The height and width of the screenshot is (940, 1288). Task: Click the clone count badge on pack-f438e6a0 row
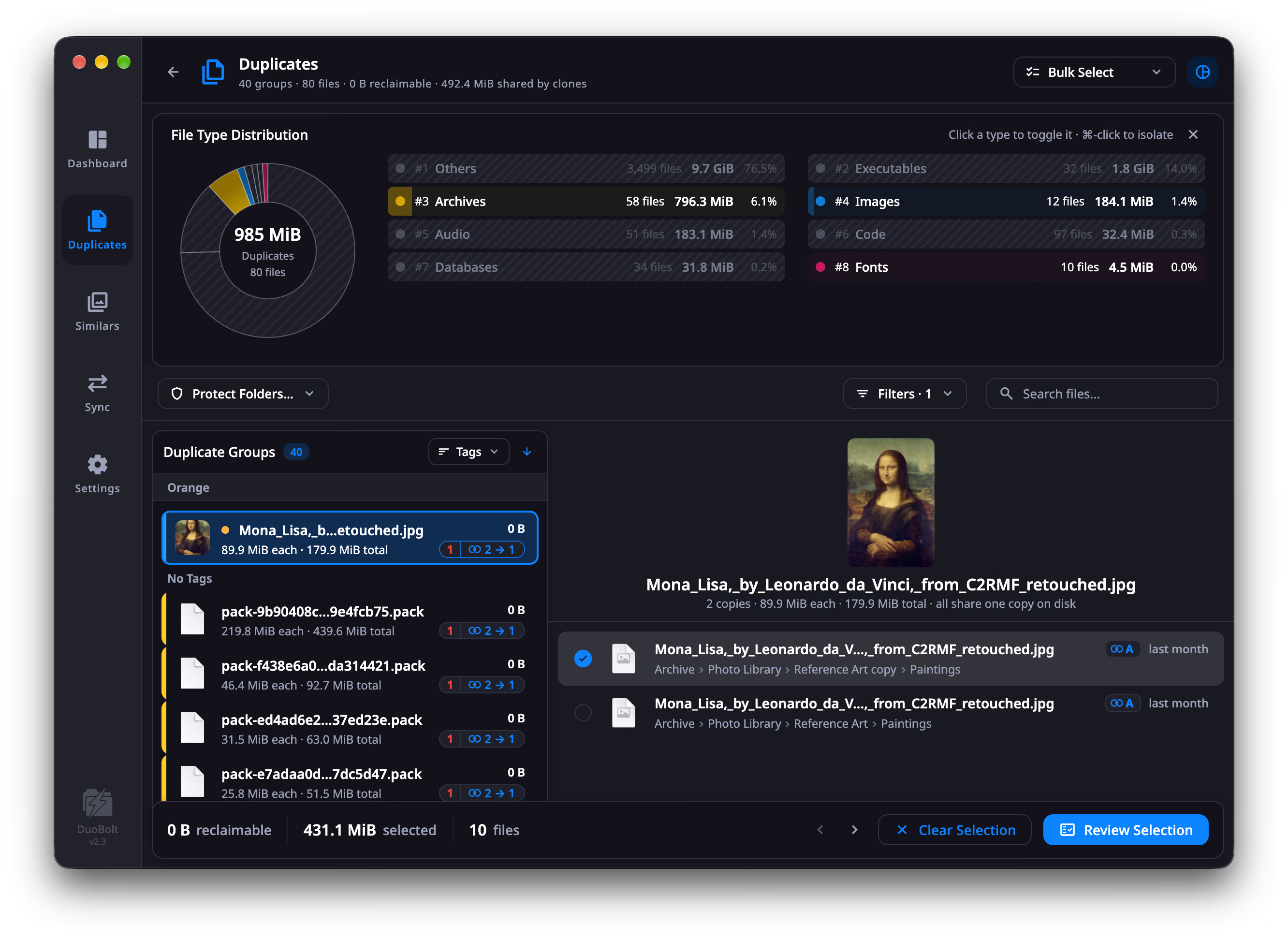[482, 685]
